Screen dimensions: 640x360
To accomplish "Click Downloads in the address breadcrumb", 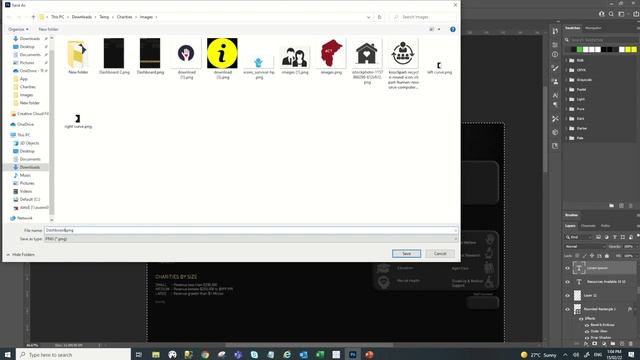I will (82, 17).
